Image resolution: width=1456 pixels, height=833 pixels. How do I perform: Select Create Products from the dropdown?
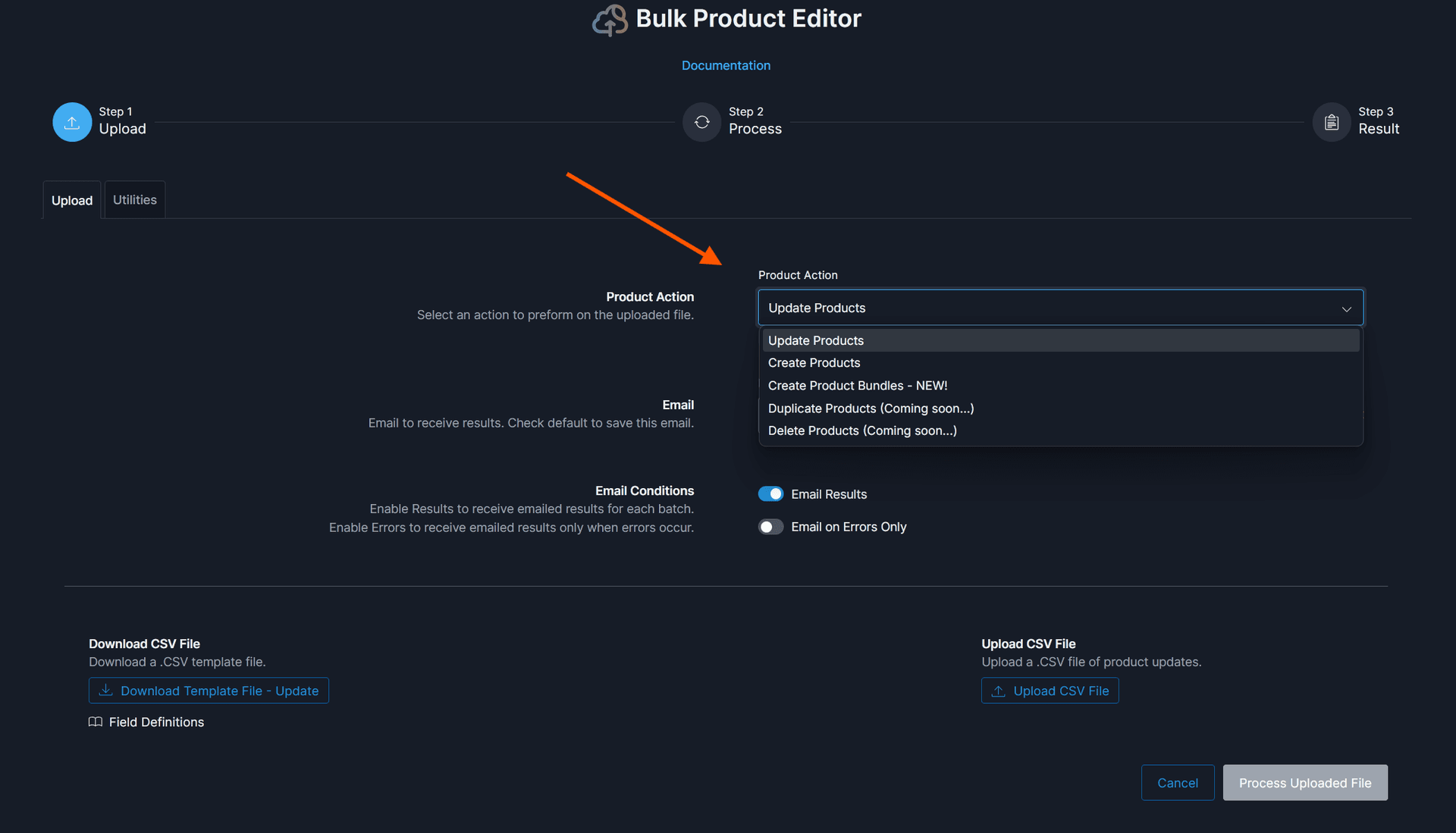tap(814, 362)
